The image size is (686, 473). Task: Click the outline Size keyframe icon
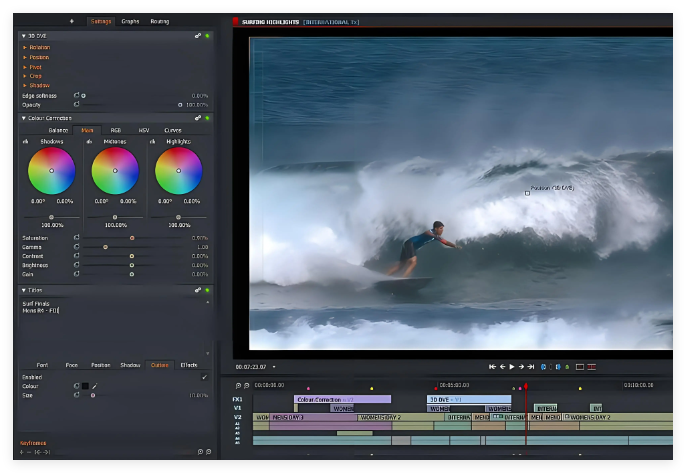tap(77, 395)
